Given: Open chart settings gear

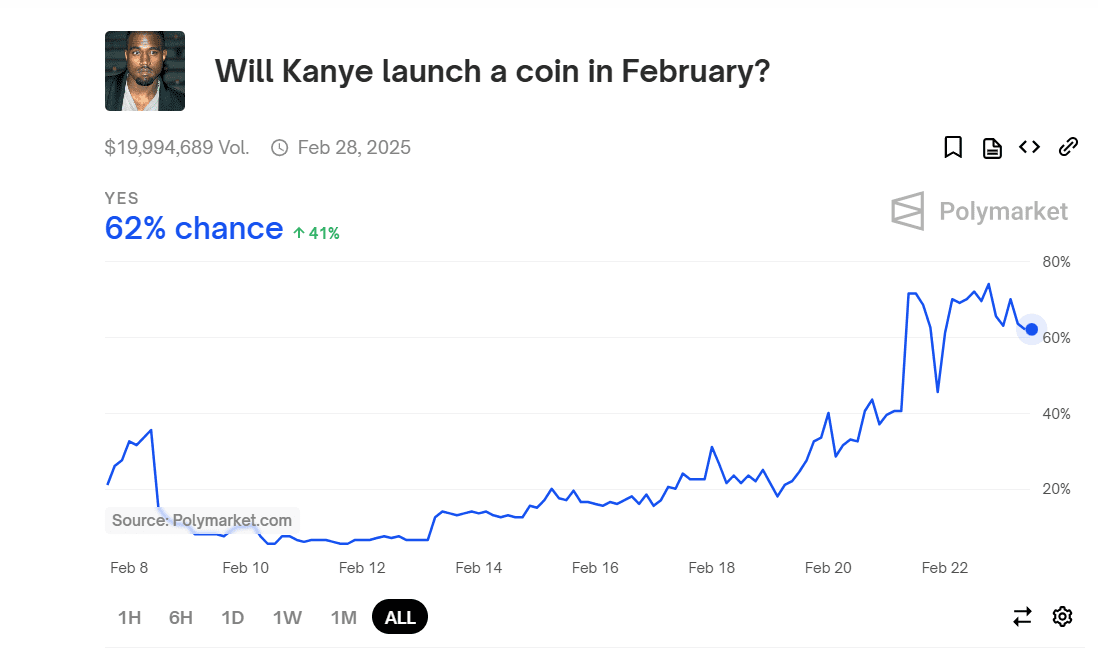Looking at the screenshot, I should 1061,617.
